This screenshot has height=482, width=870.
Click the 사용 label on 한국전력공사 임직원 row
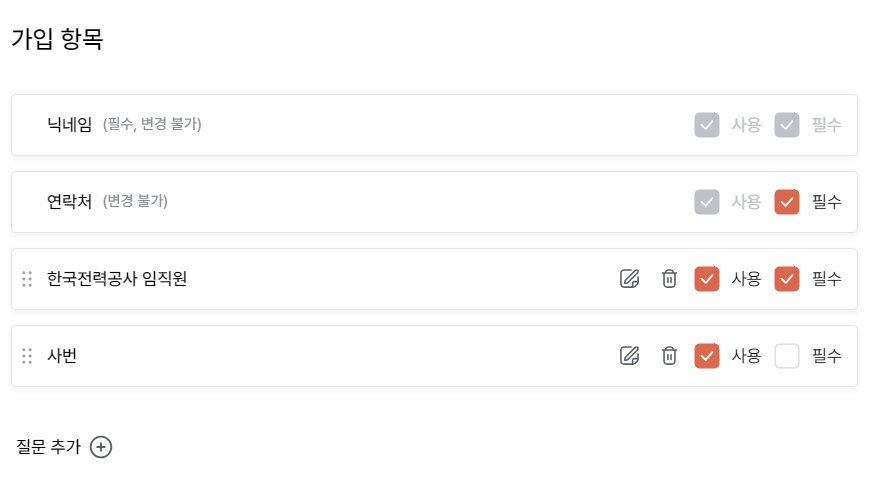coord(746,278)
